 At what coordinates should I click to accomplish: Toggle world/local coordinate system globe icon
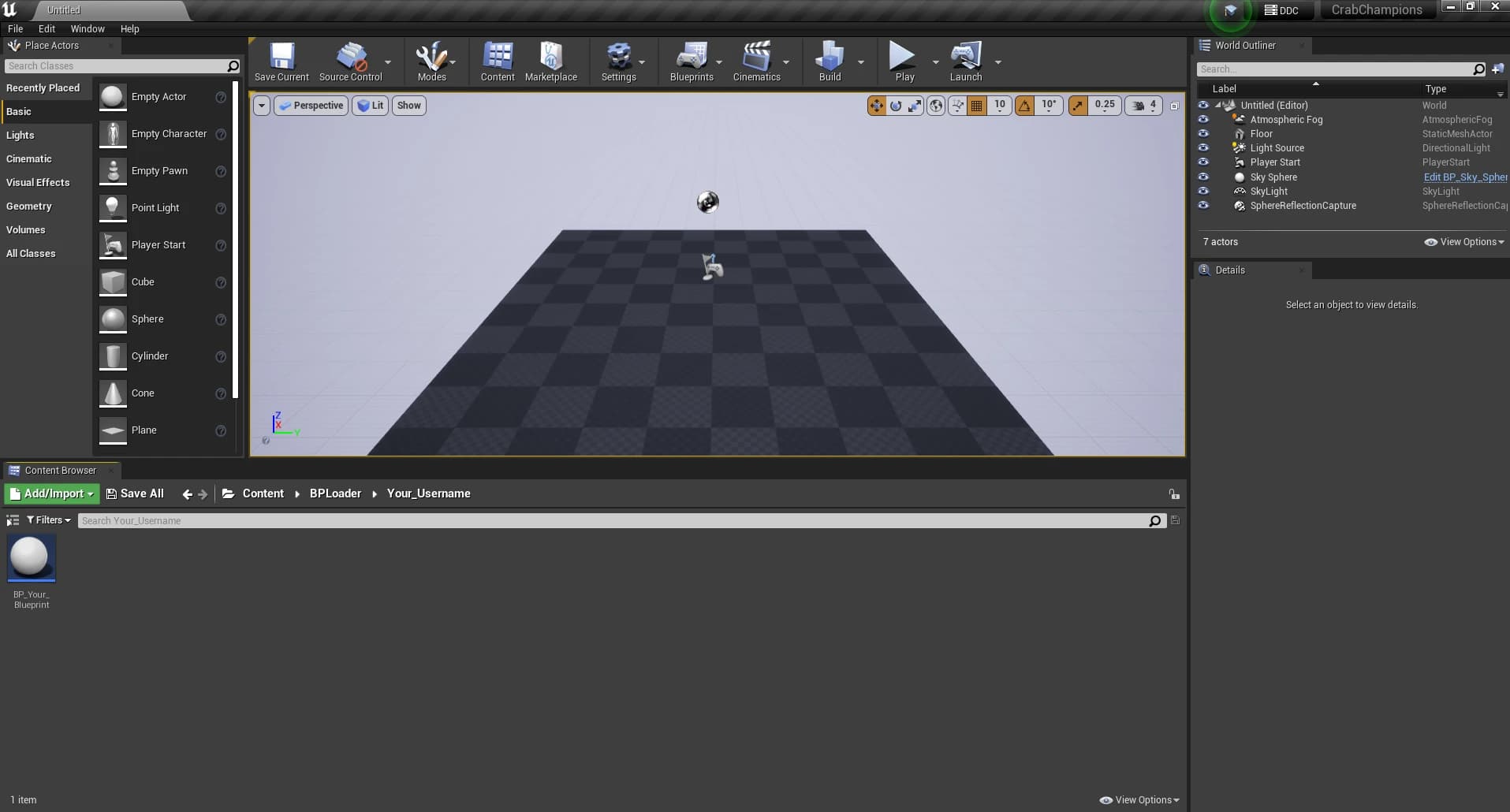pos(936,106)
